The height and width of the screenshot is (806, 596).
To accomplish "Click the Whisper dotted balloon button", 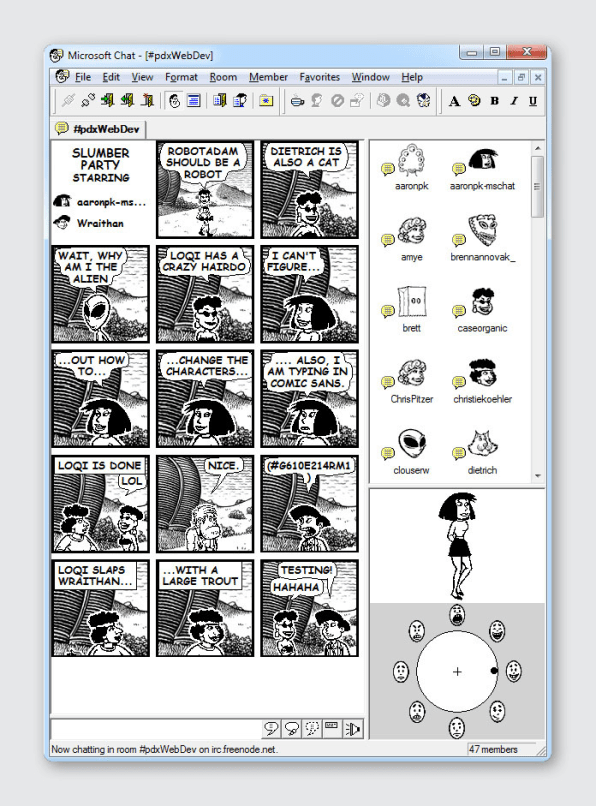I will tap(312, 728).
